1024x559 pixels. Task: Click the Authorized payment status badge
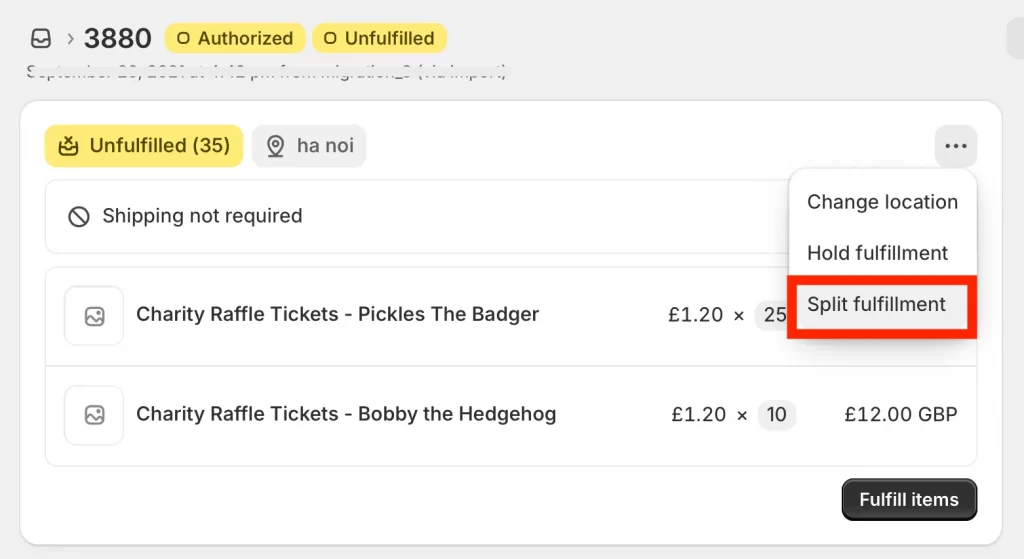235,38
